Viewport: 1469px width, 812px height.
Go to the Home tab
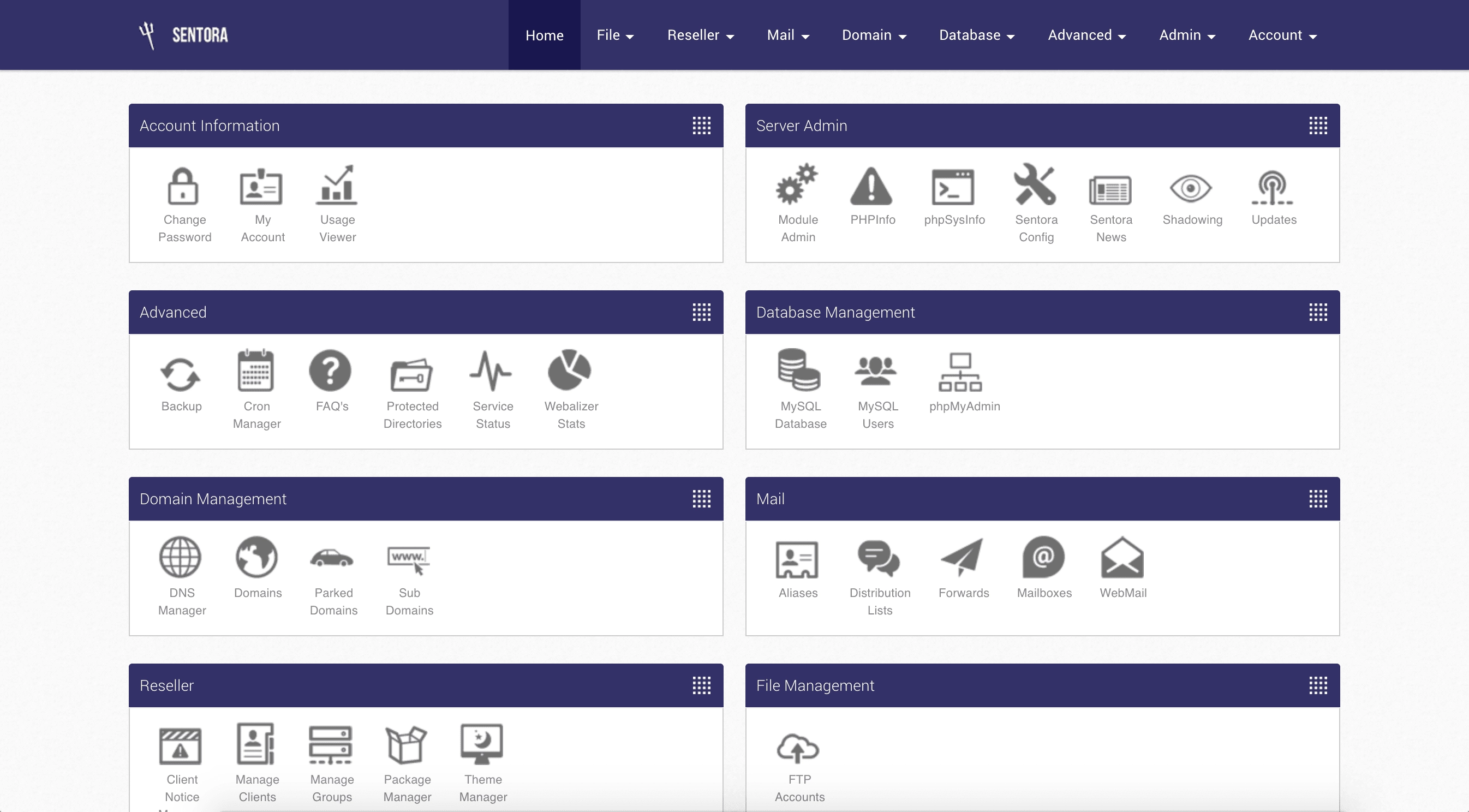545,35
